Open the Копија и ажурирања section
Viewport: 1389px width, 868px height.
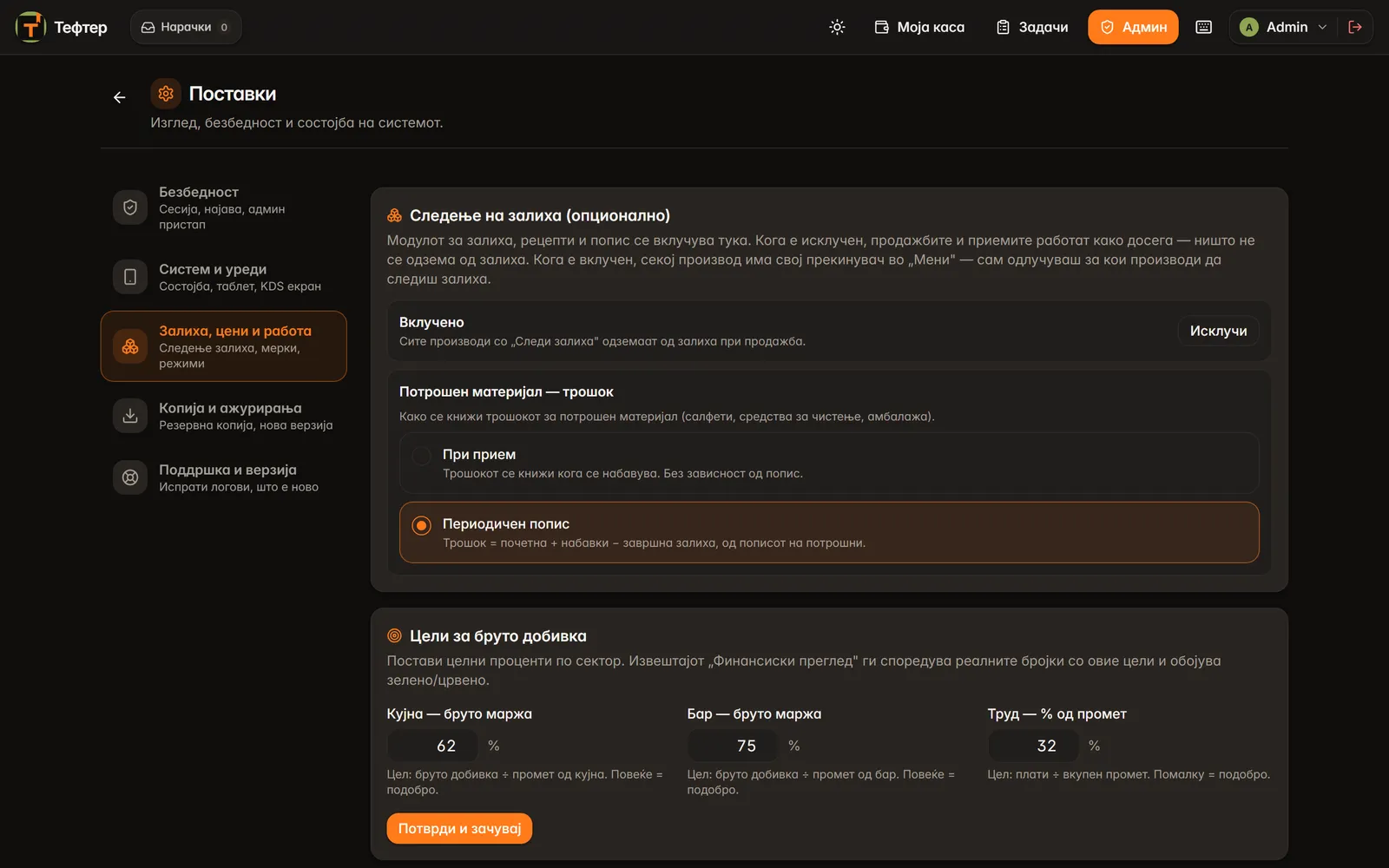223,416
